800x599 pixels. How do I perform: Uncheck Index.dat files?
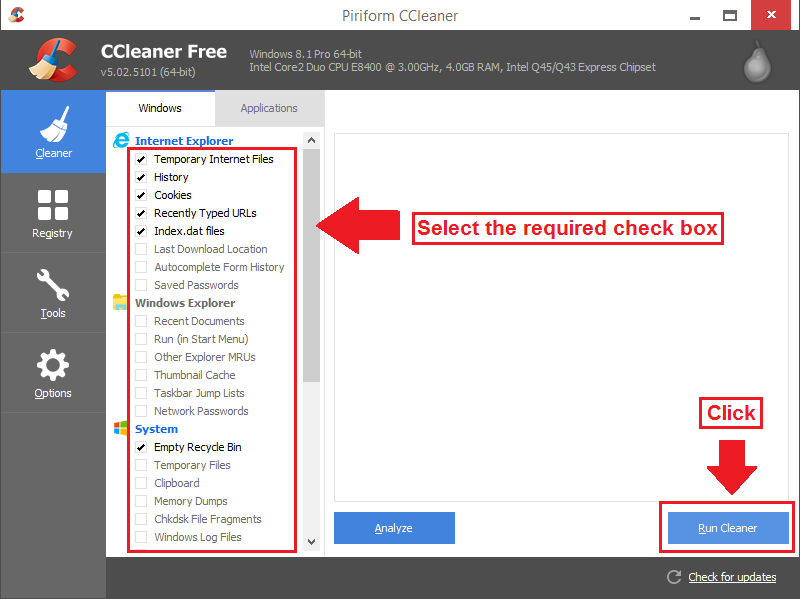point(141,231)
